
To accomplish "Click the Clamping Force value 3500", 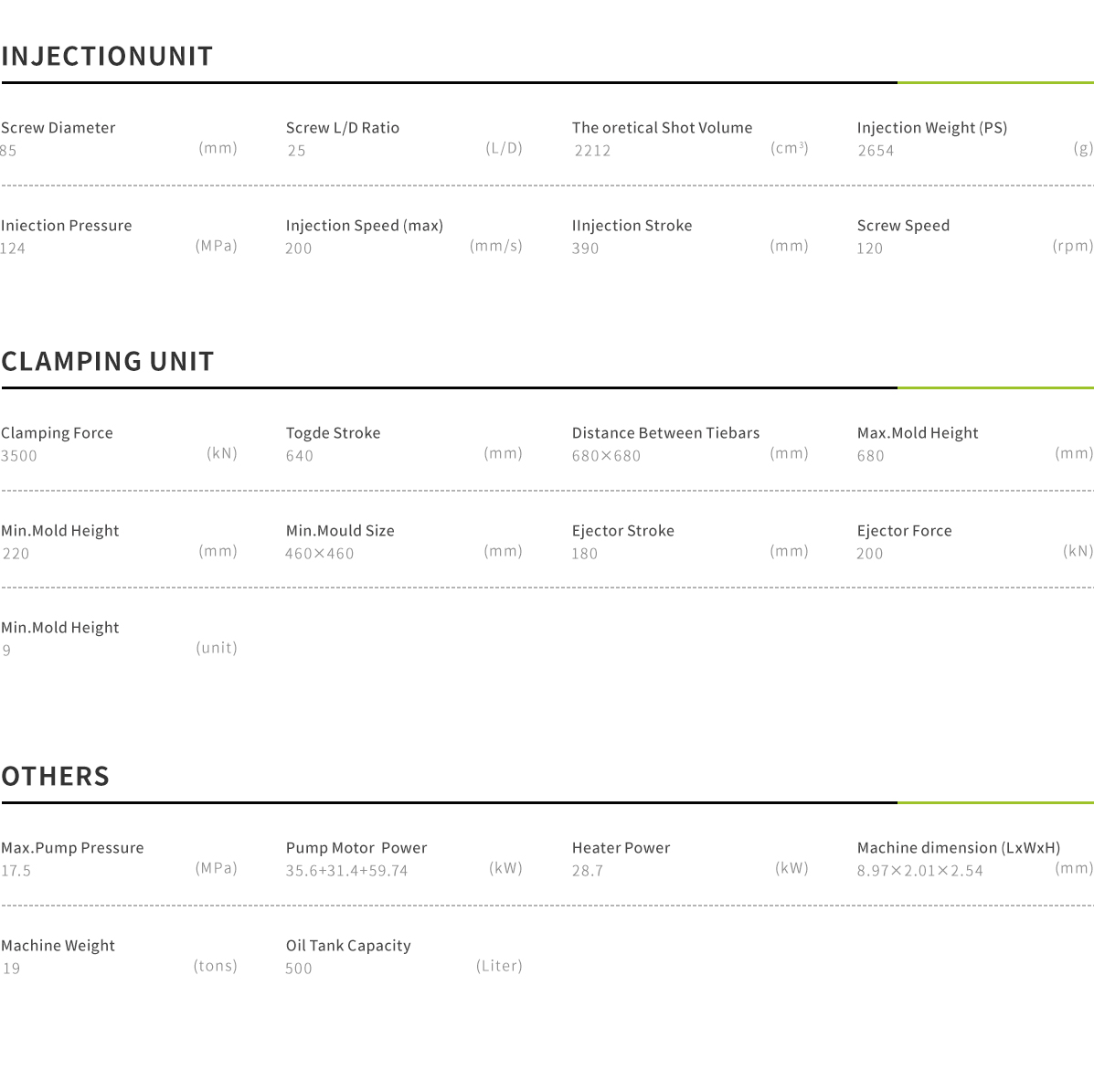I will click(x=19, y=456).
